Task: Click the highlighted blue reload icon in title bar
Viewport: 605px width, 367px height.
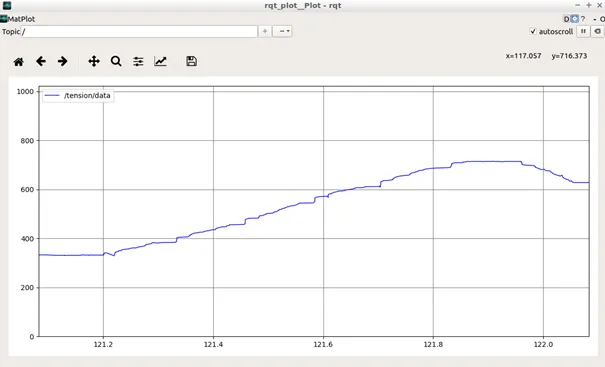Action: [575, 19]
